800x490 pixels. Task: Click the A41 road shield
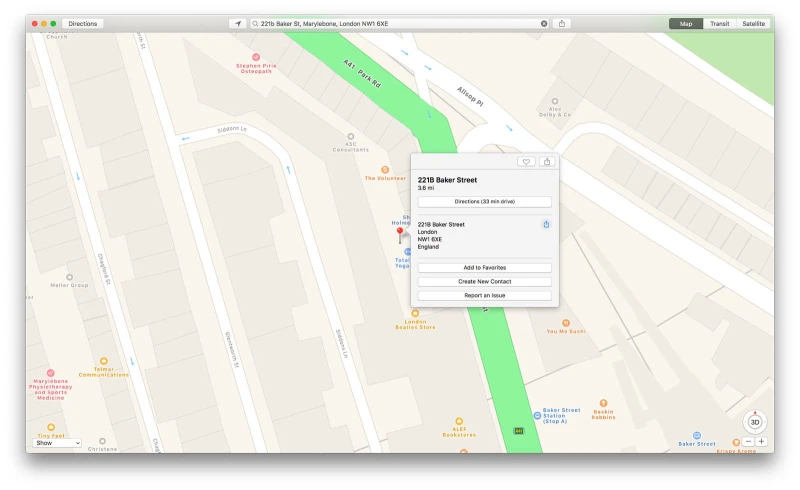click(519, 431)
